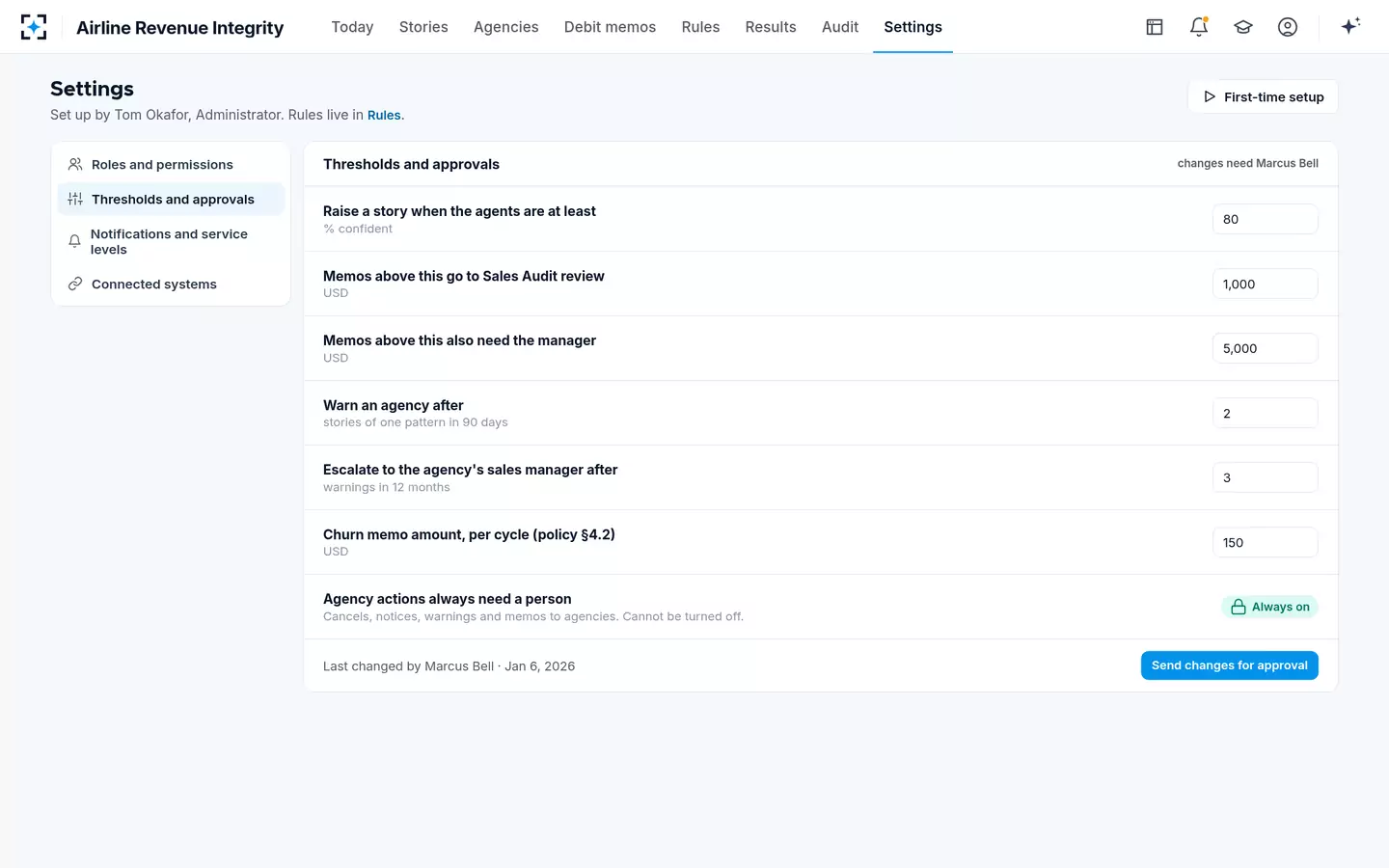The height and width of the screenshot is (868, 1389).
Task: Edit the Sales Audit review amount 1,000
Action: [1265, 284]
